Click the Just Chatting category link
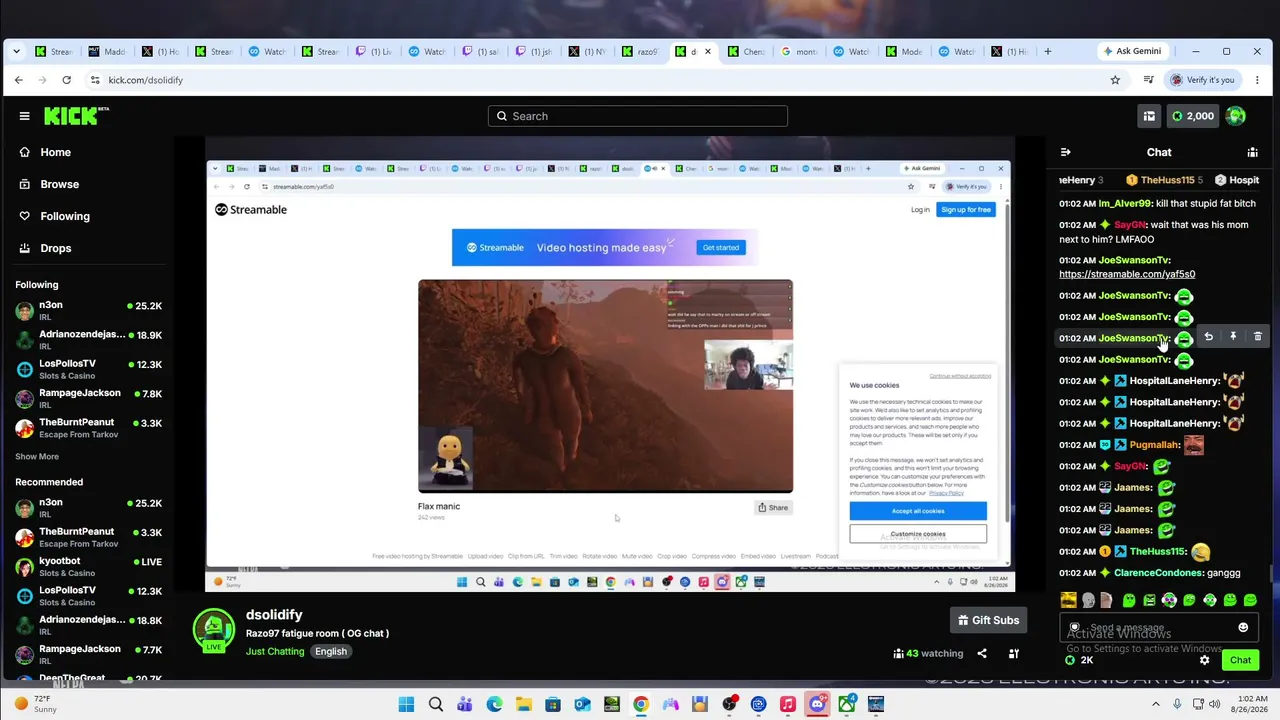 click(x=275, y=652)
